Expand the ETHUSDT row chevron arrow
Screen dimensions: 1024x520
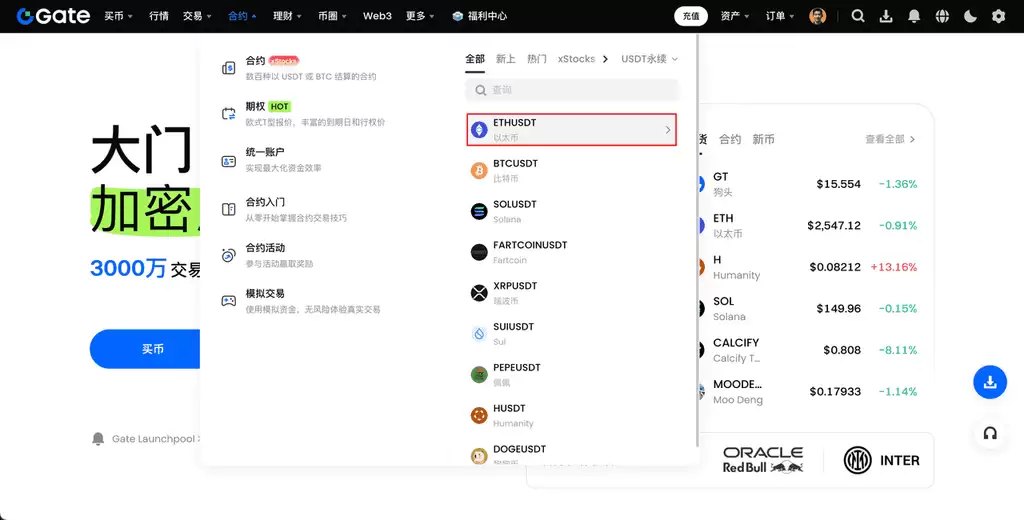click(x=668, y=130)
